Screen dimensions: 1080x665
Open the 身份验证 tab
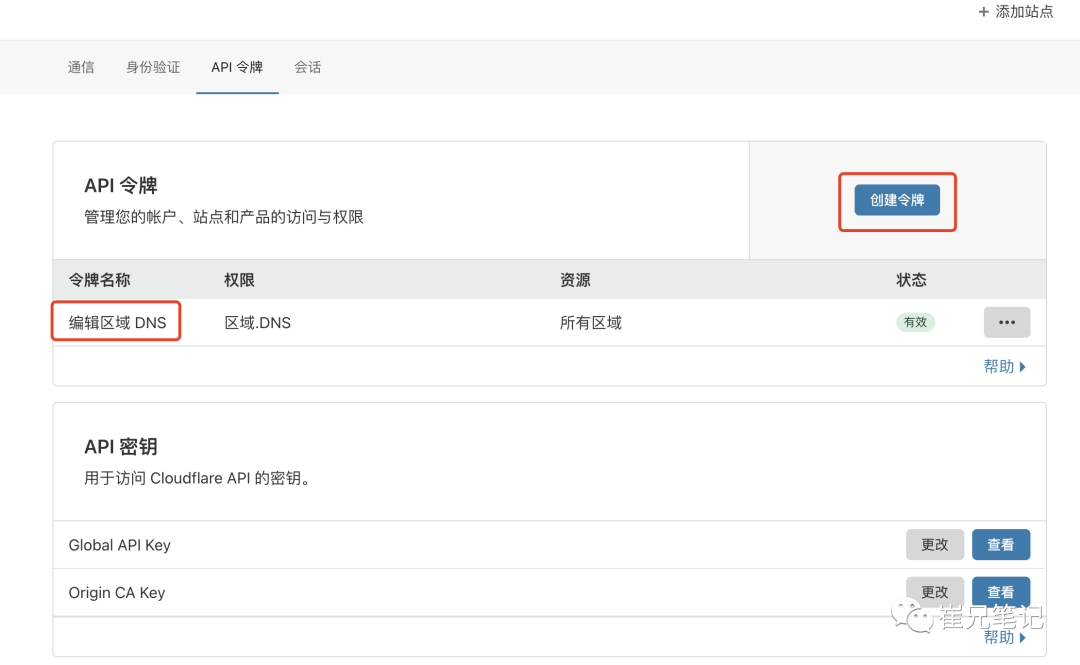pyautogui.click(x=153, y=67)
